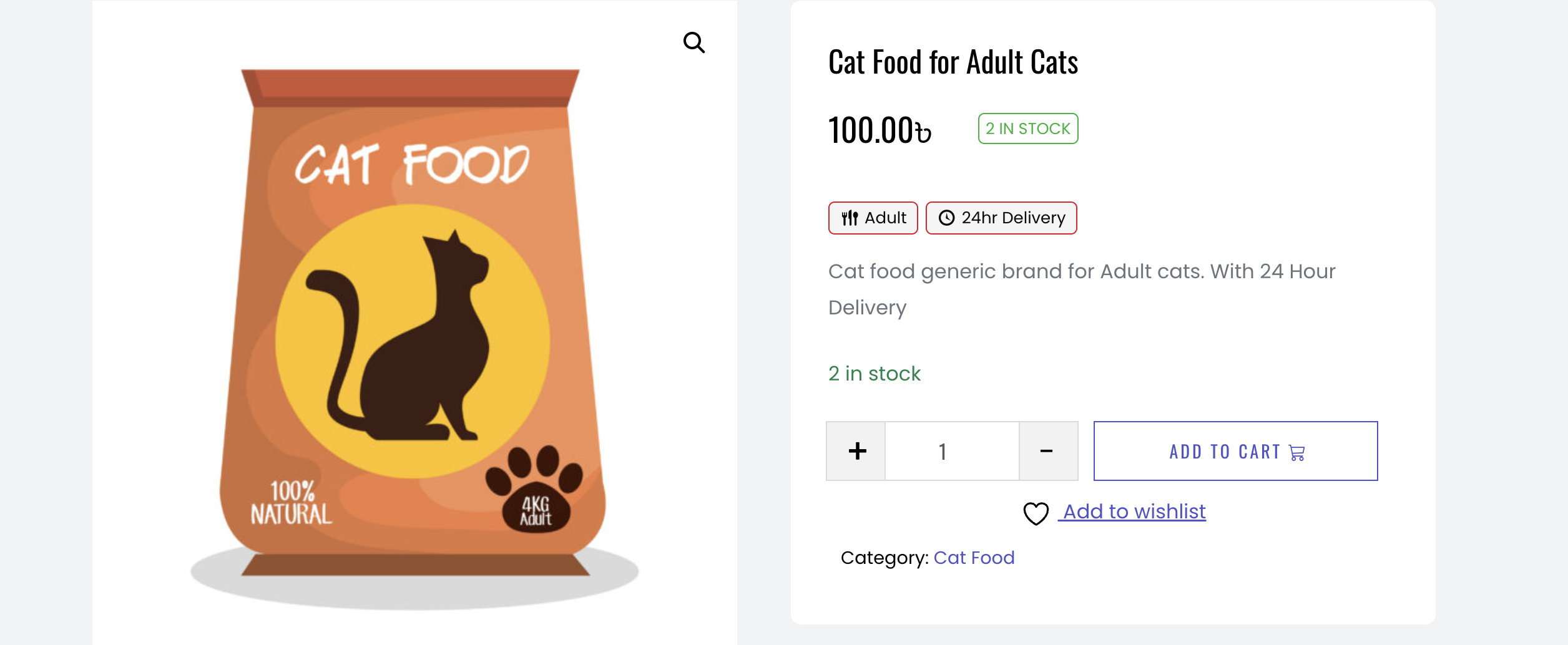This screenshot has height=645, width=1568.
Task: Click the green 2 IN STOCK badge
Action: click(1027, 128)
